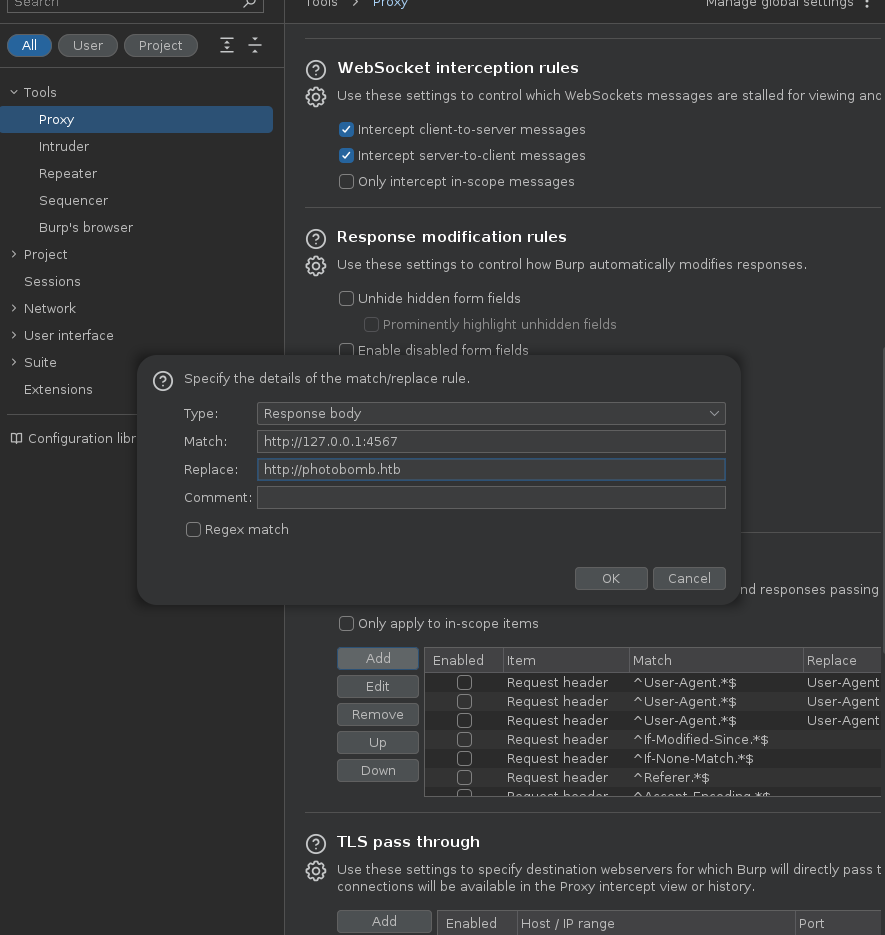Open the gear options for TLS pass through
The image size is (885, 935).
click(316, 871)
